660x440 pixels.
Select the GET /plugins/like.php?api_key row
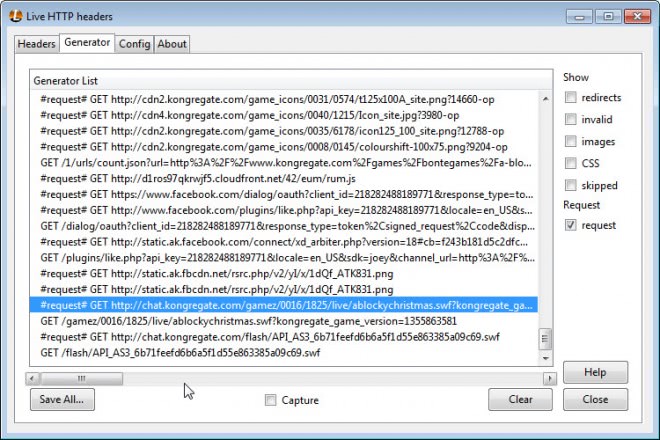click(283, 258)
